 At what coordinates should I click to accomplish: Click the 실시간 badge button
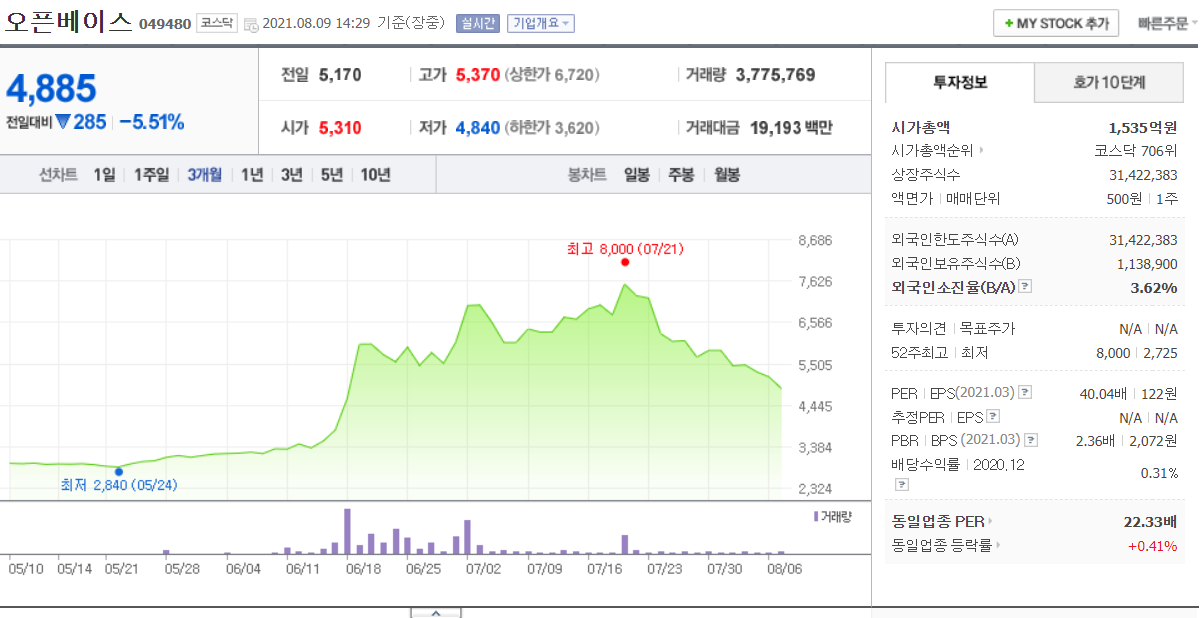click(477, 23)
